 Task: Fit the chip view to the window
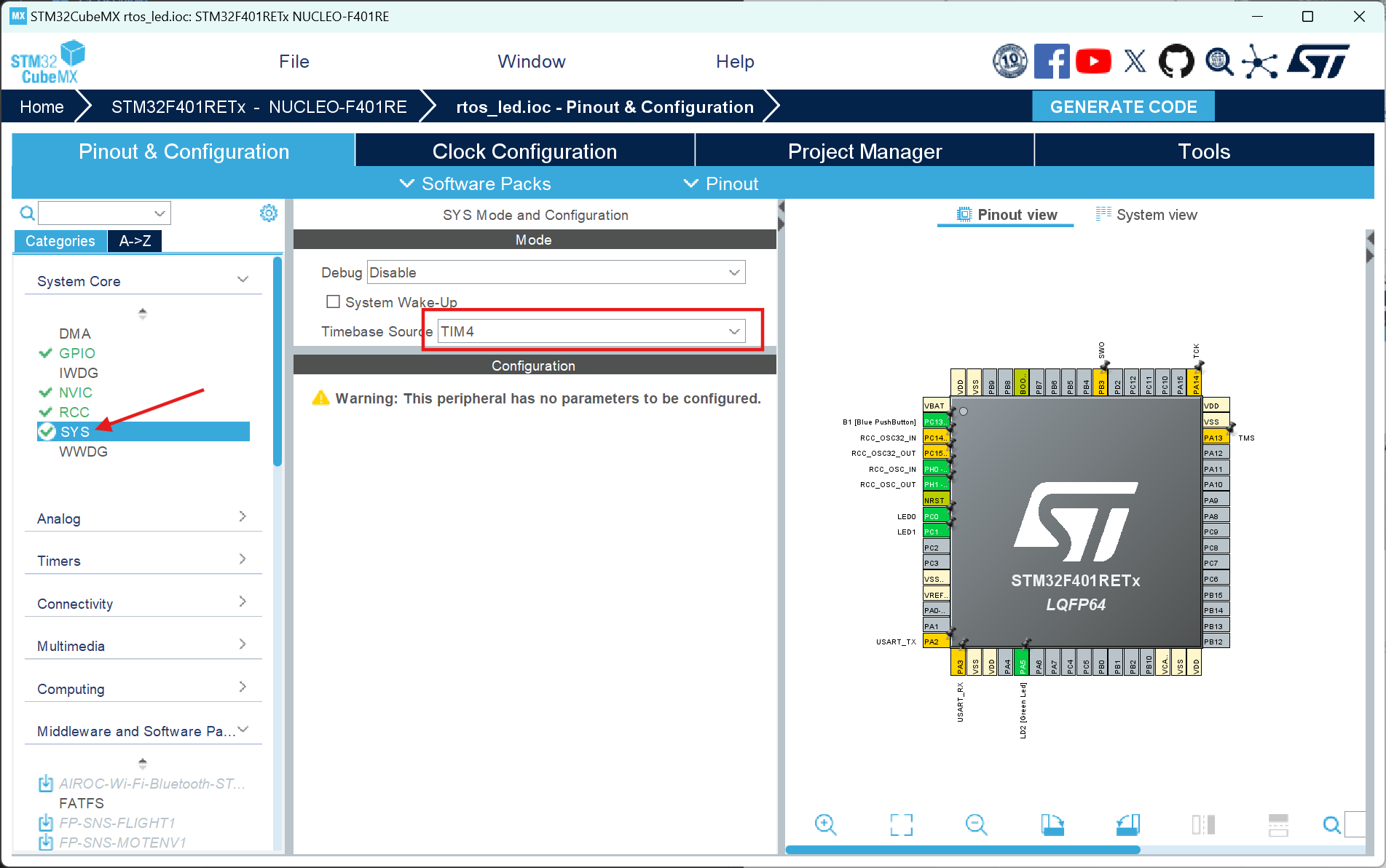pyautogui.click(x=902, y=825)
